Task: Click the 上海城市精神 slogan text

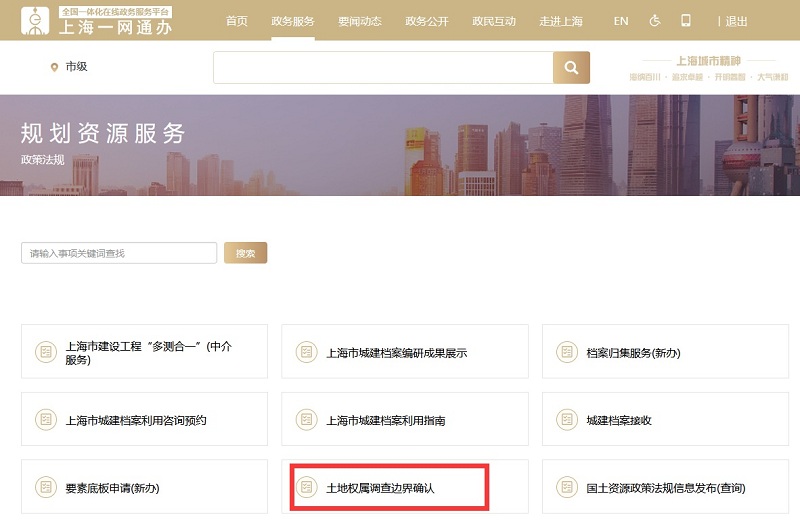Action: [x=708, y=61]
